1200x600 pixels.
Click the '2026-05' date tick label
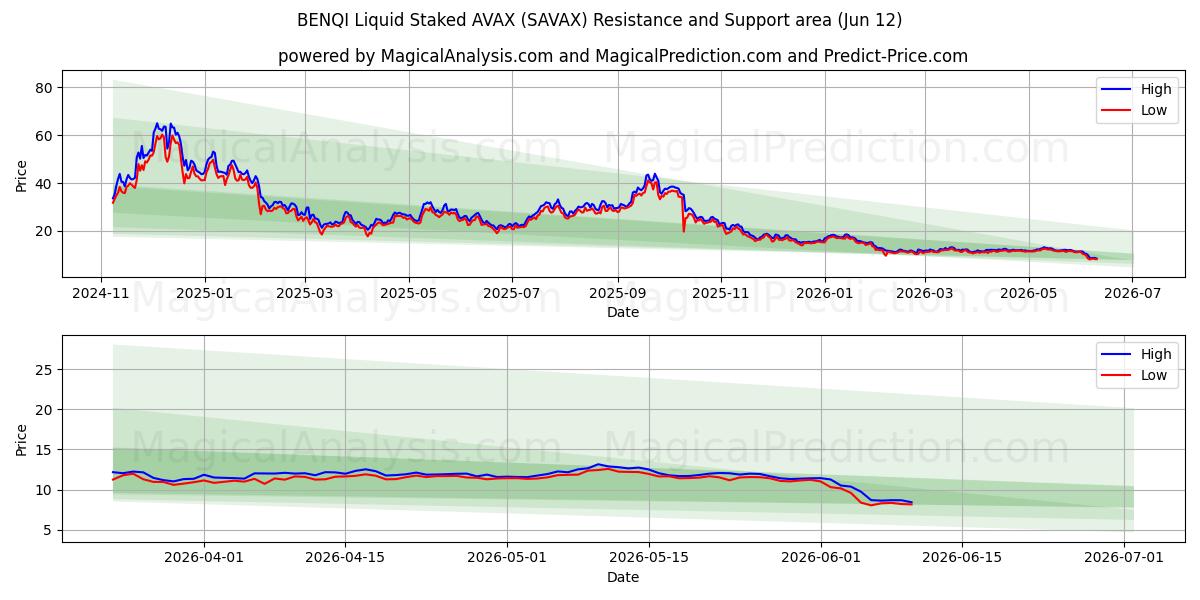1028,294
